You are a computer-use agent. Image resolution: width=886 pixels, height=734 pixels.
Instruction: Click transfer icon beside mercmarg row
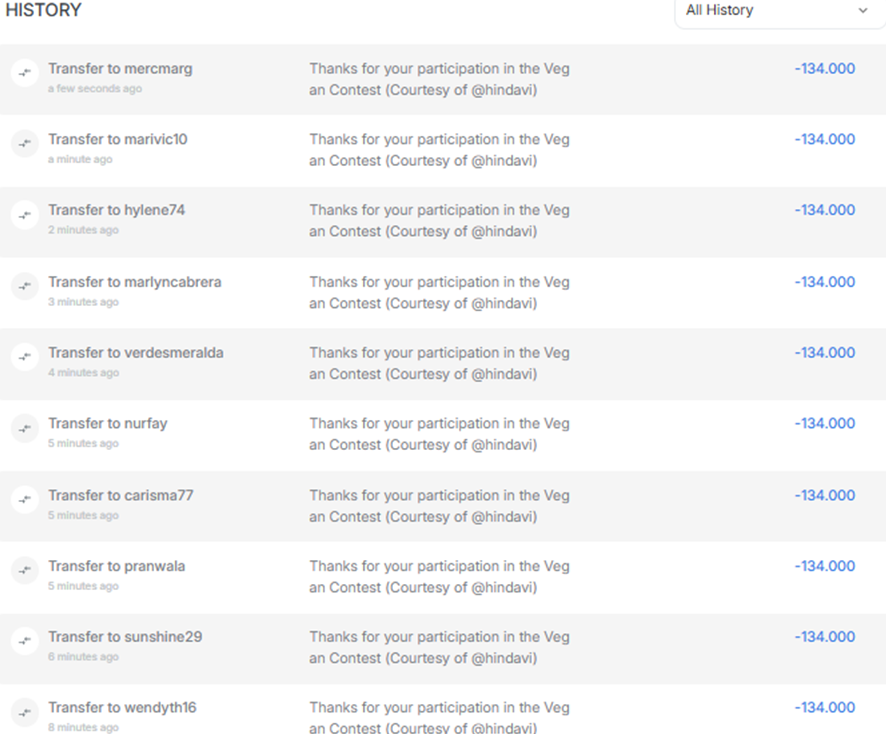pyautogui.click(x=25, y=73)
